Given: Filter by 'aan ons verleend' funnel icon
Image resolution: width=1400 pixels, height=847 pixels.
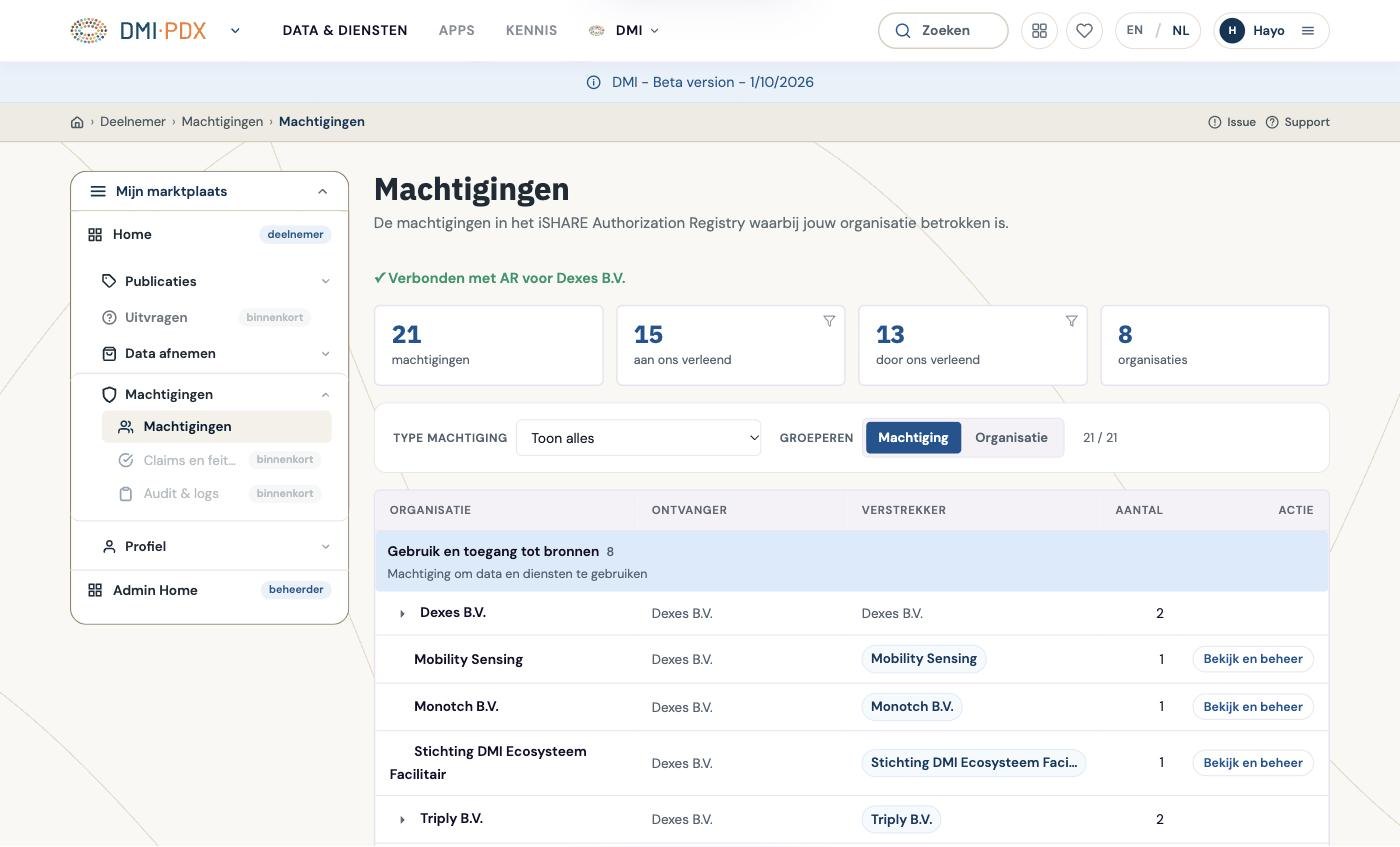Looking at the screenshot, I should (829, 321).
